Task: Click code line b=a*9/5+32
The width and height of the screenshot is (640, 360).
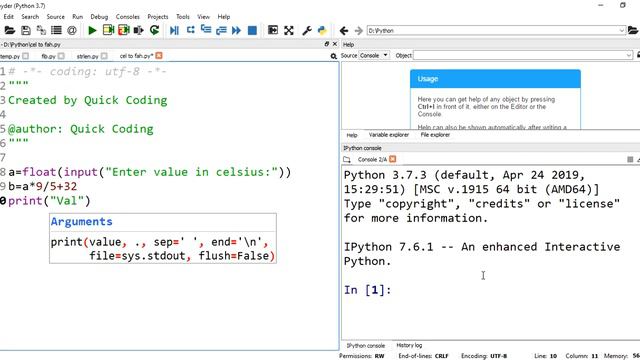Action: pyautogui.click(x=42, y=187)
